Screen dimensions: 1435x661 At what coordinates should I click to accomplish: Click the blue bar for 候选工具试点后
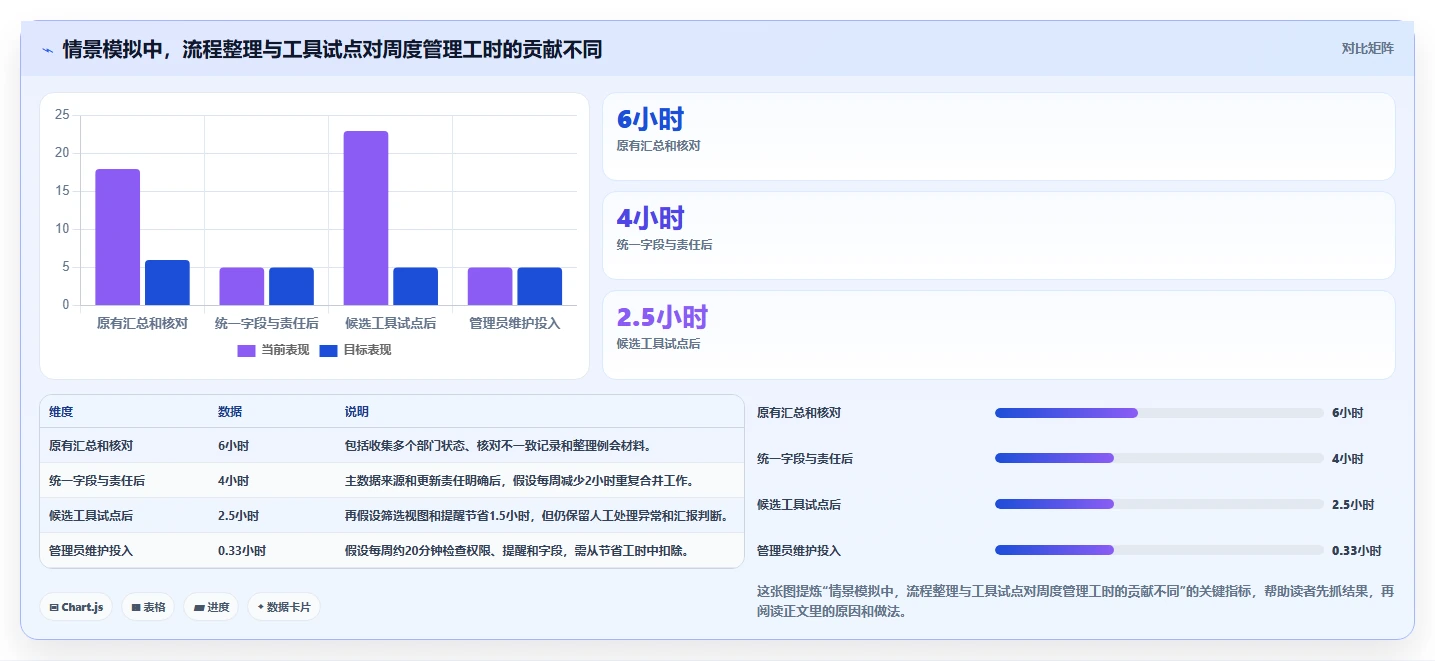point(415,286)
